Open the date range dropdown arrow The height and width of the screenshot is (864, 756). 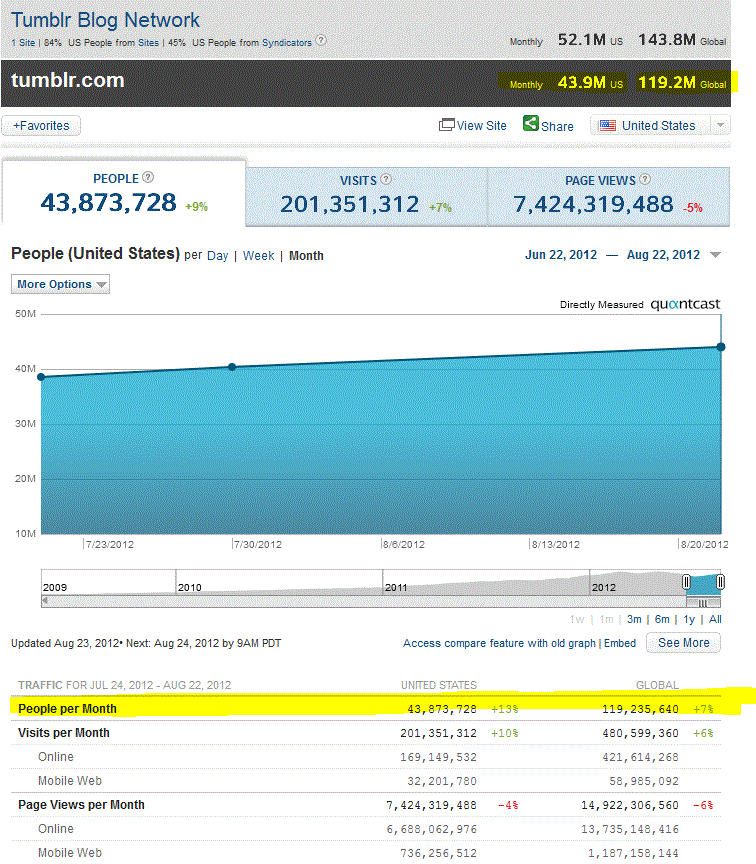(x=715, y=255)
